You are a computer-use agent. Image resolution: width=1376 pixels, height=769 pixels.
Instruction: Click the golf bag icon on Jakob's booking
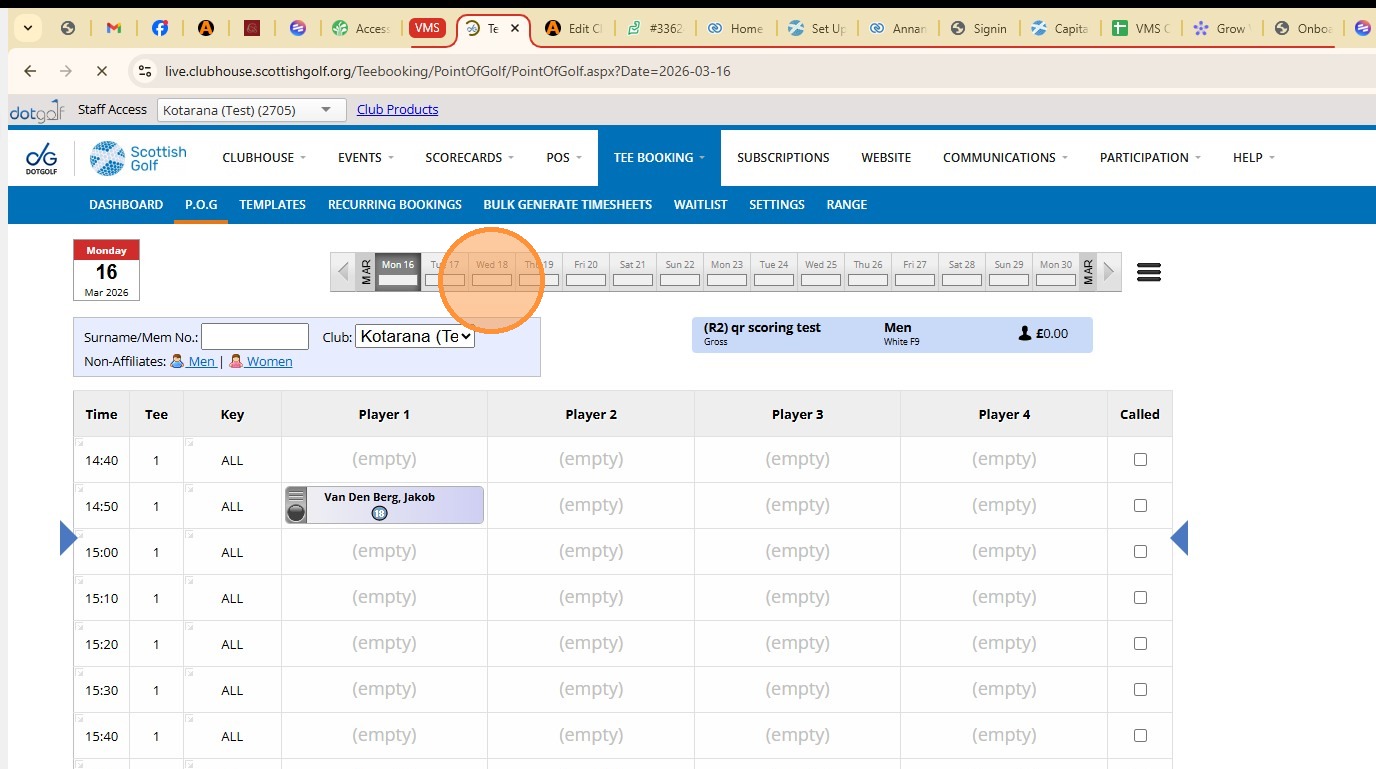(x=296, y=505)
